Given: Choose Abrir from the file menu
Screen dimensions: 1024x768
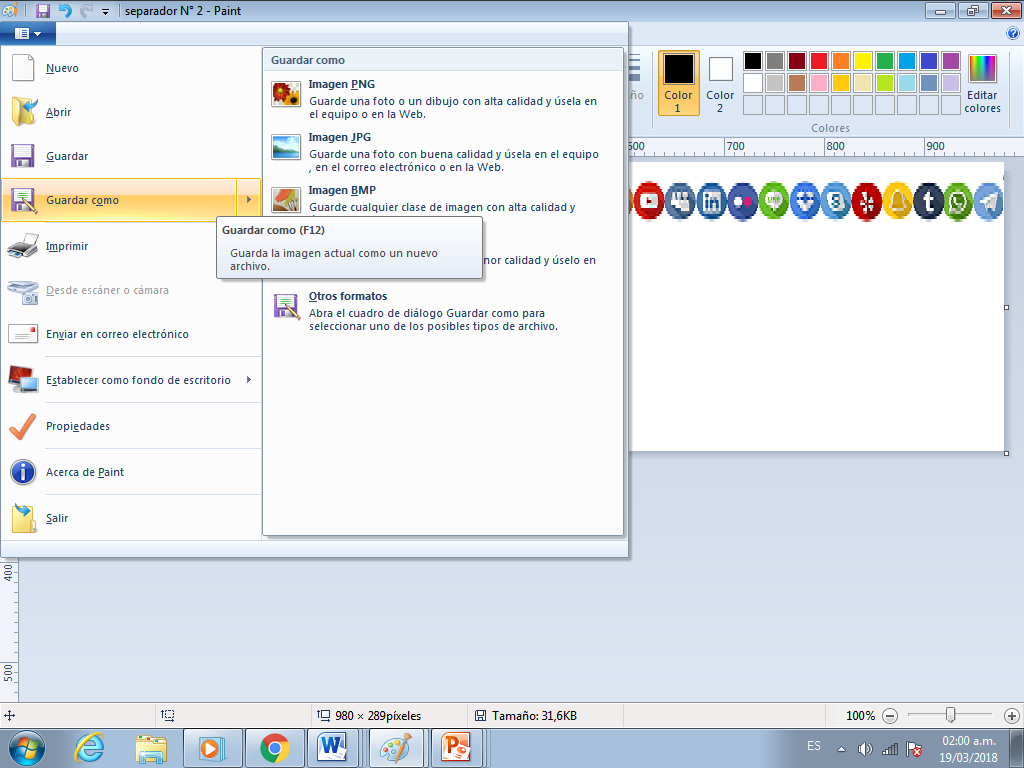Looking at the screenshot, I should [x=131, y=112].
